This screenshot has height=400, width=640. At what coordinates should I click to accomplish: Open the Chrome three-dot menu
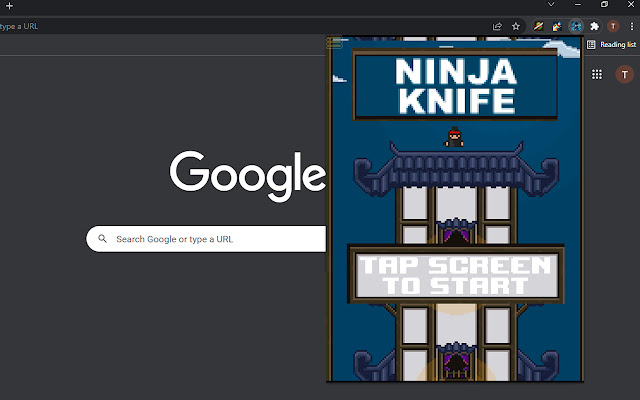point(631,27)
